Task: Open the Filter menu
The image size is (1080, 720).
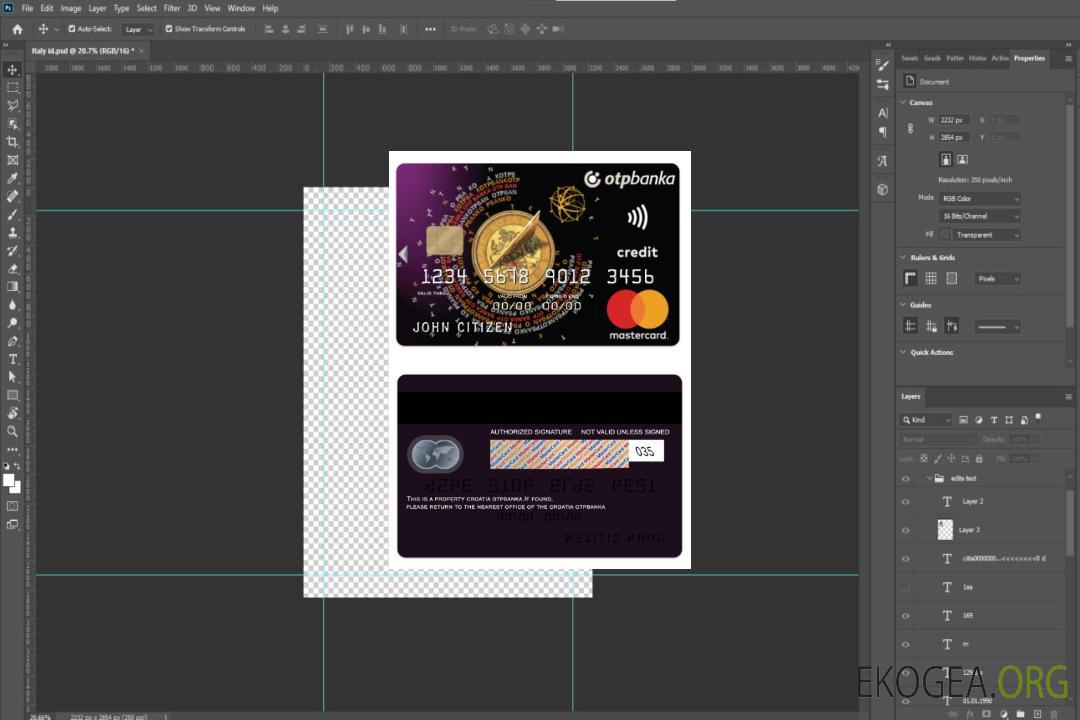Action: point(172,8)
